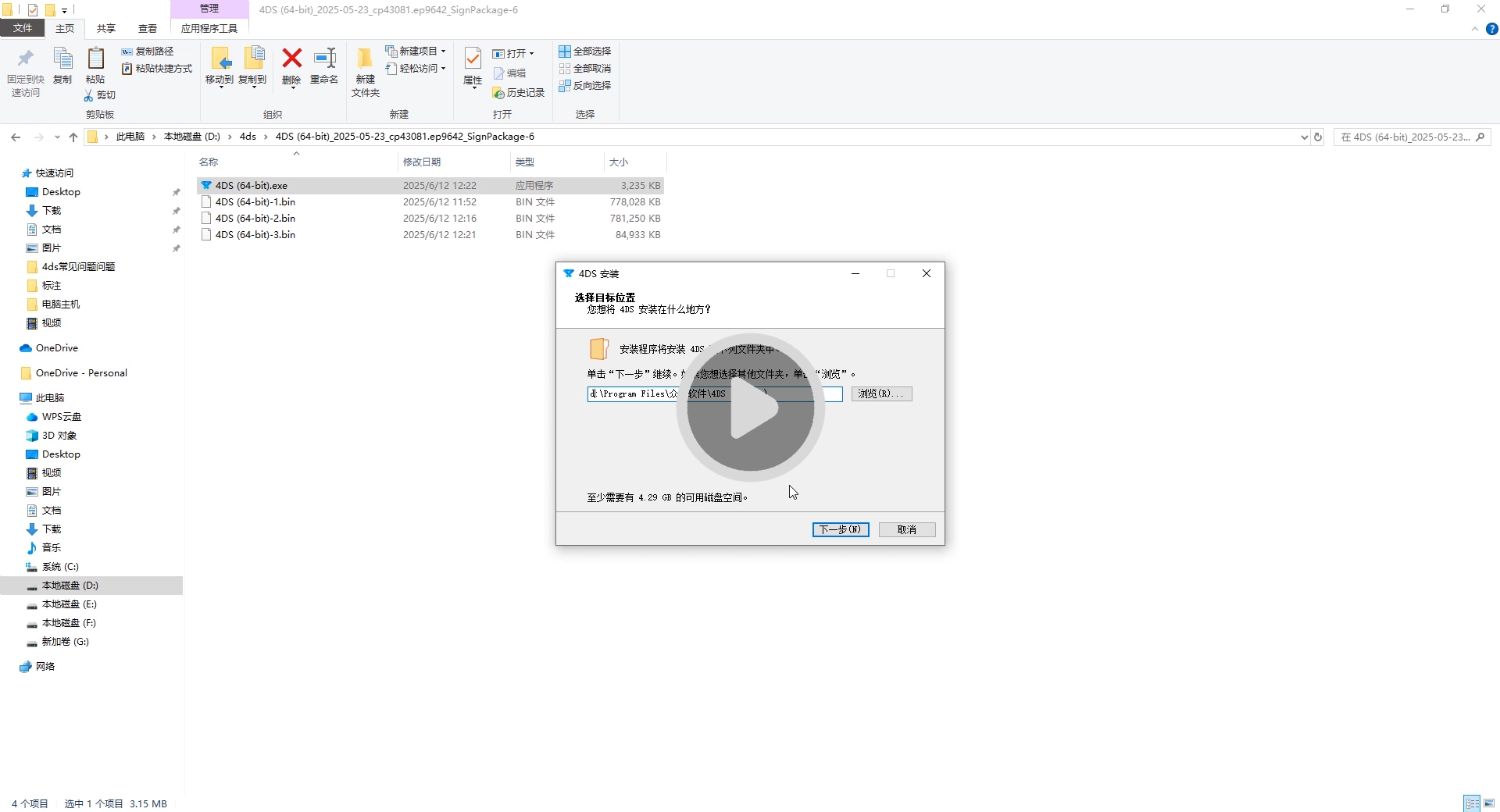Click the folder search box

coord(1412,137)
